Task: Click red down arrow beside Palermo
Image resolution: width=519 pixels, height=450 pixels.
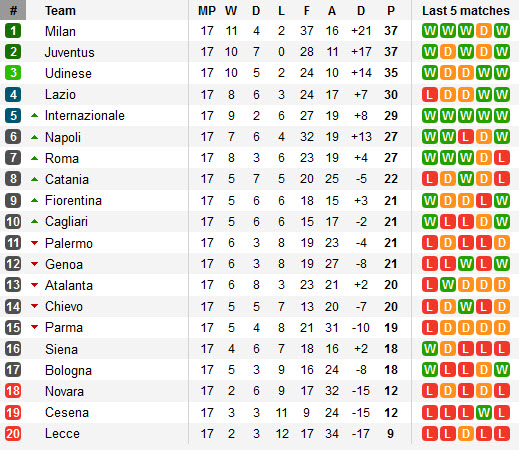Action: coord(34,243)
